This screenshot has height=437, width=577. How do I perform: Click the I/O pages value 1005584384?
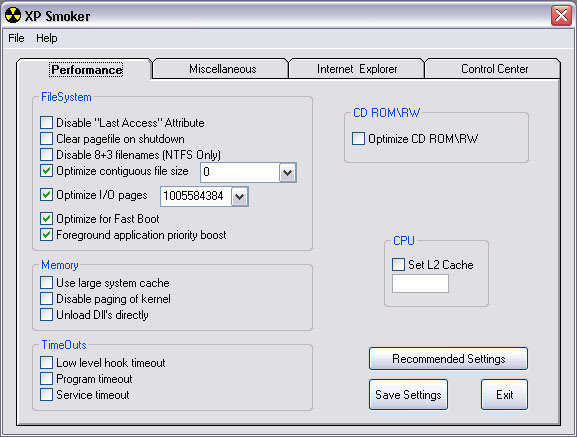(196, 196)
